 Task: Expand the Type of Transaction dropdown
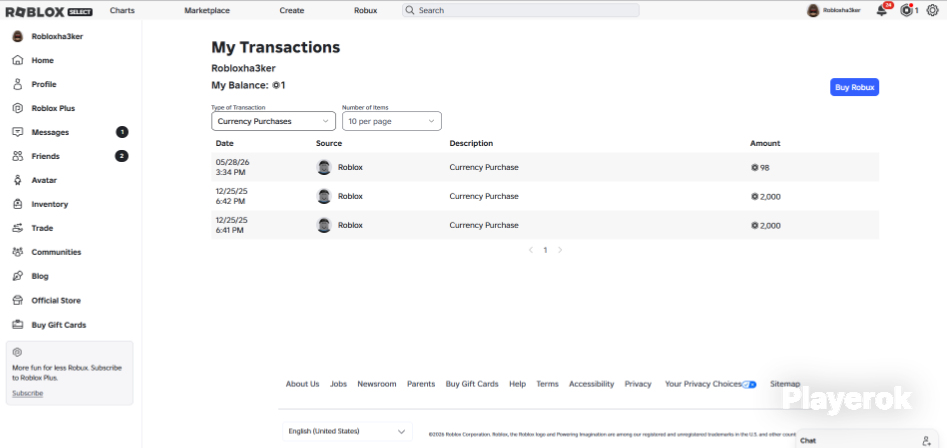pyautogui.click(x=274, y=121)
